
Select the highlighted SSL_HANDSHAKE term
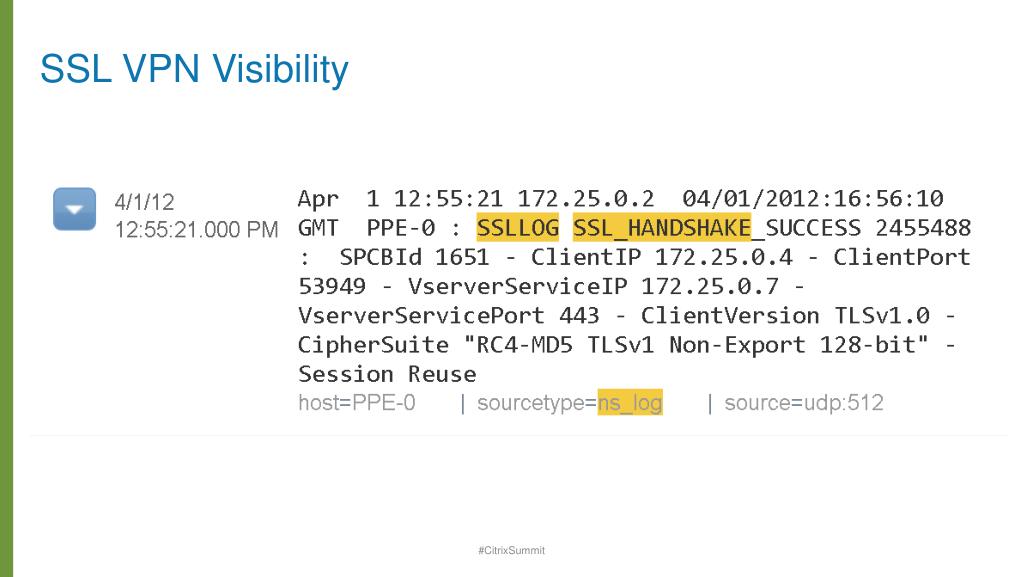click(x=662, y=228)
